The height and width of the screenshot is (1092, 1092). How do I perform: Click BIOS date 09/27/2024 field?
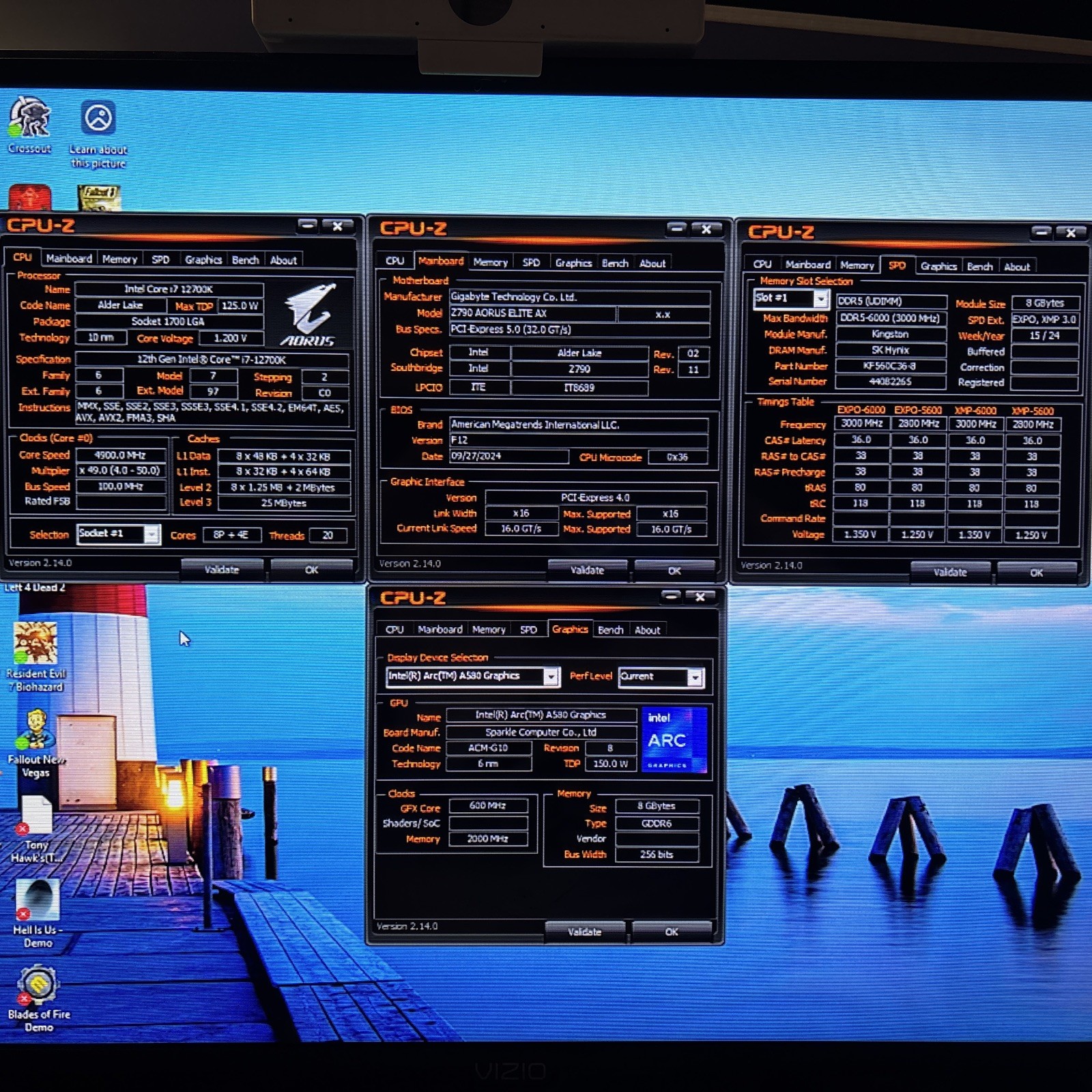(509, 456)
